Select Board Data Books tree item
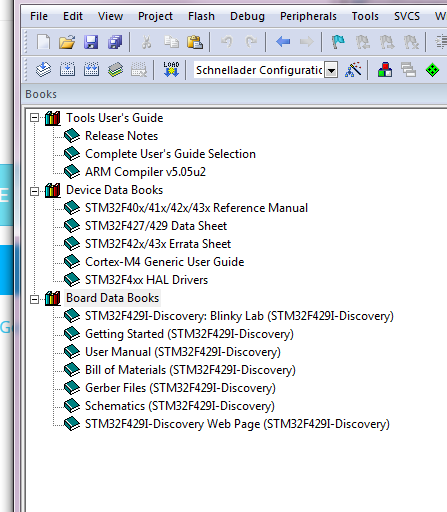 tap(112, 298)
